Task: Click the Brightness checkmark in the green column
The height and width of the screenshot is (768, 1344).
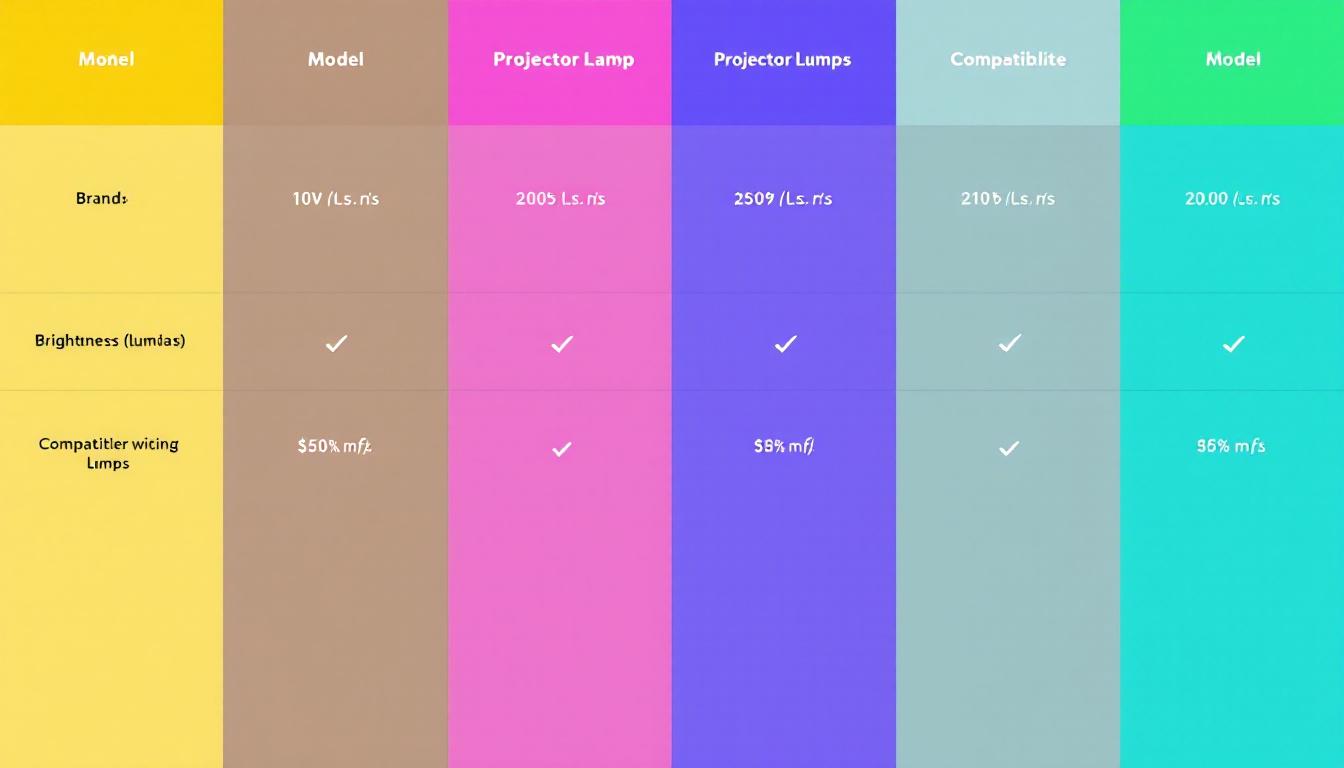Action: coord(1234,344)
